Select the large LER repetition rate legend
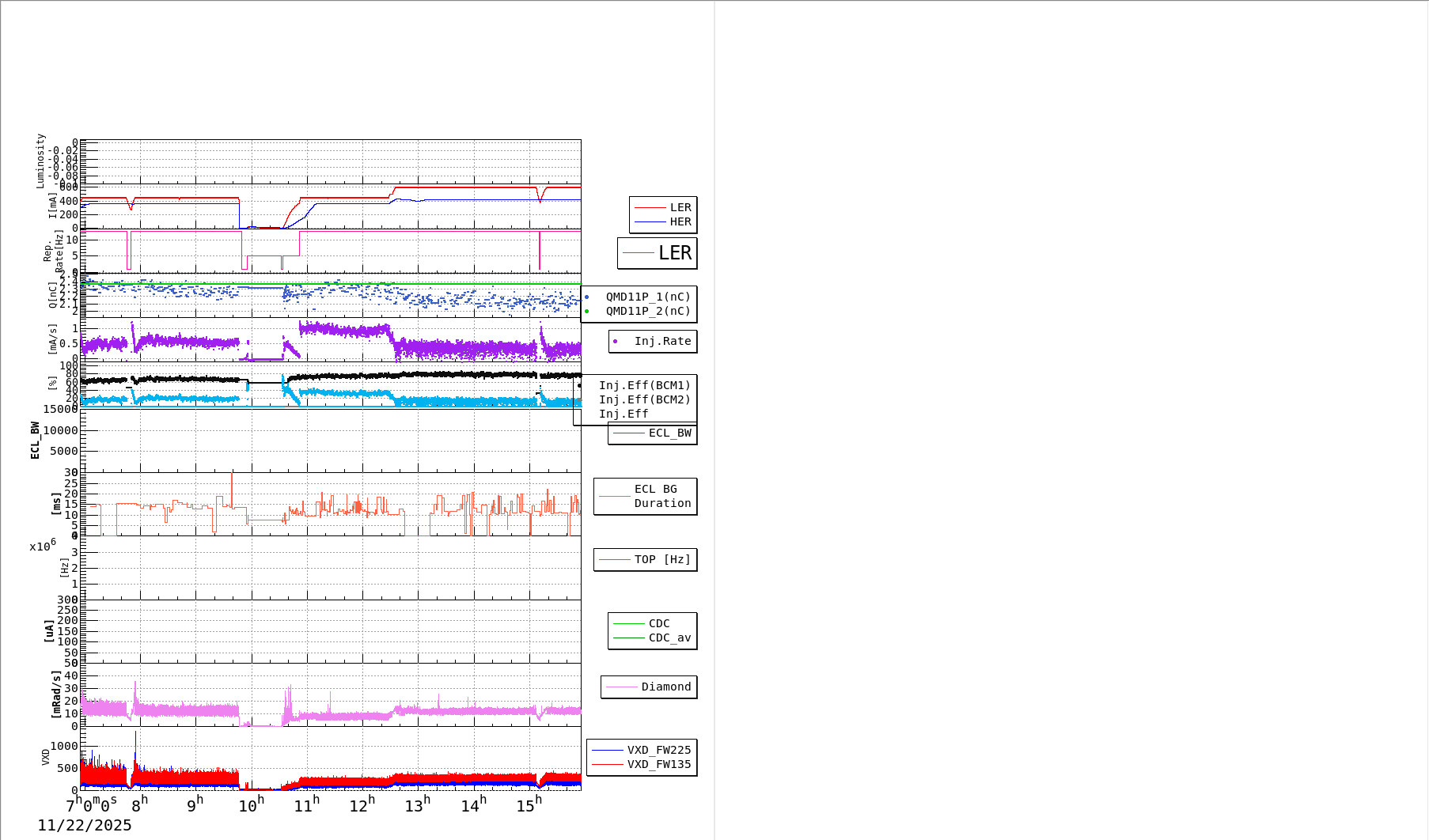This screenshot has width=1429, height=840. point(658,253)
